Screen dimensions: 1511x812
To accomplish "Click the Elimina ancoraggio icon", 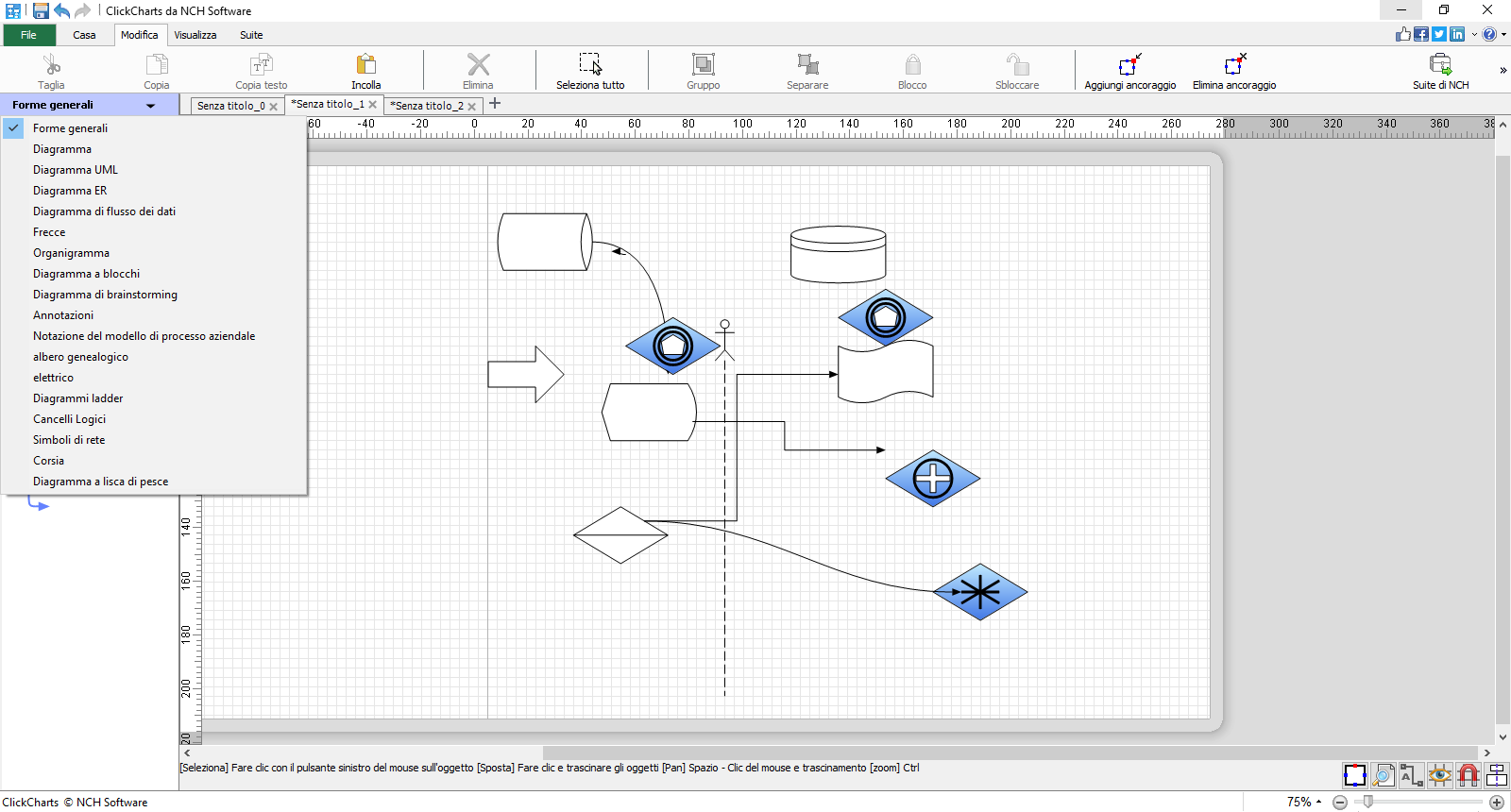I will (x=1234, y=64).
